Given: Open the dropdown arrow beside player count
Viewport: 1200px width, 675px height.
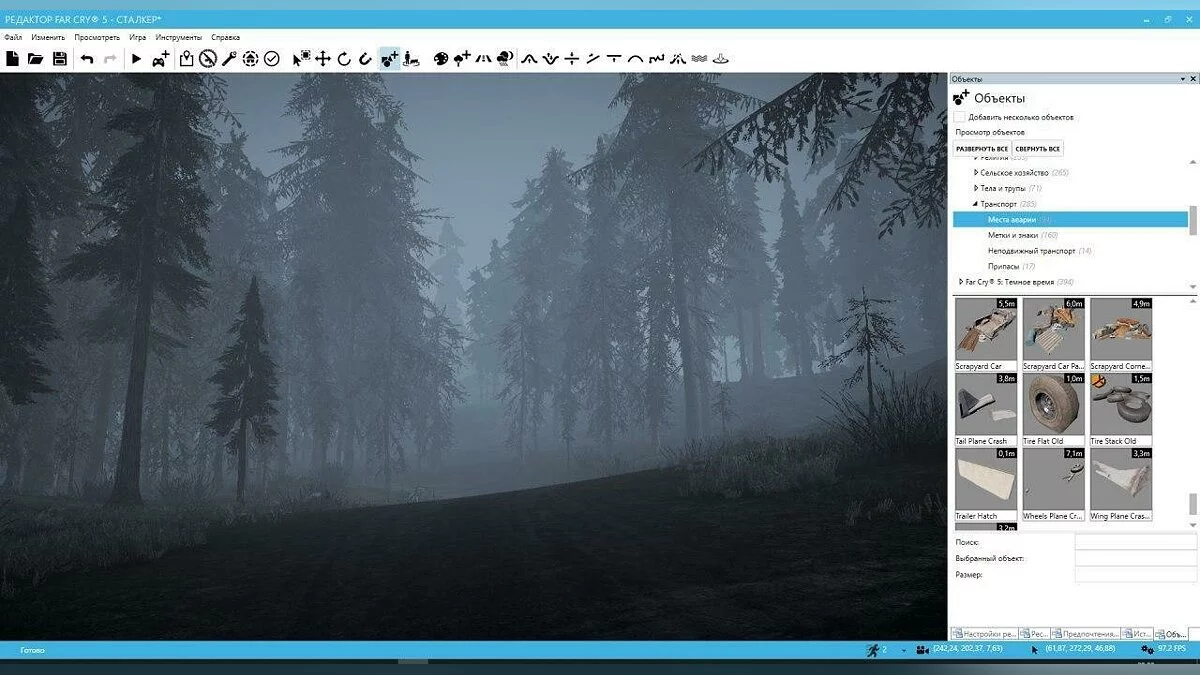Looking at the screenshot, I should pos(904,651).
